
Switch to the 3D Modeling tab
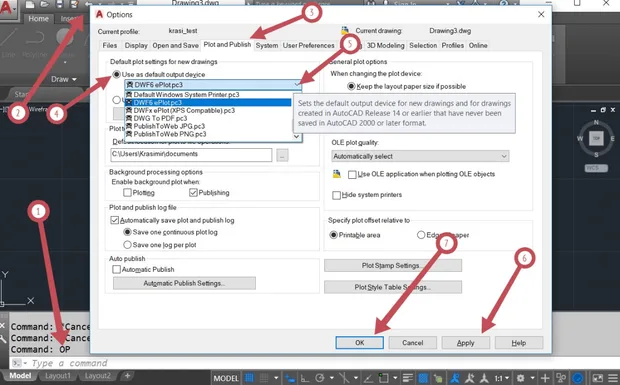click(385, 45)
